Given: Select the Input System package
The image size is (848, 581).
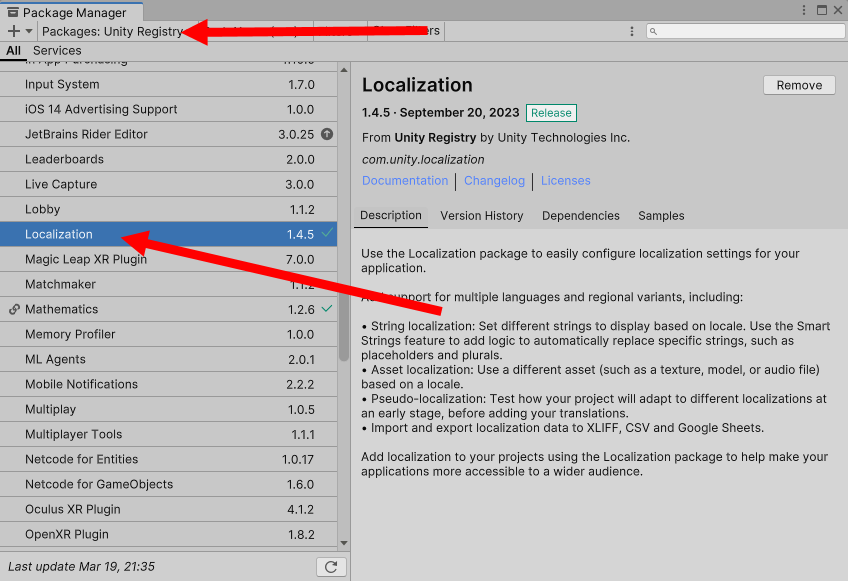Looking at the screenshot, I should [168, 84].
